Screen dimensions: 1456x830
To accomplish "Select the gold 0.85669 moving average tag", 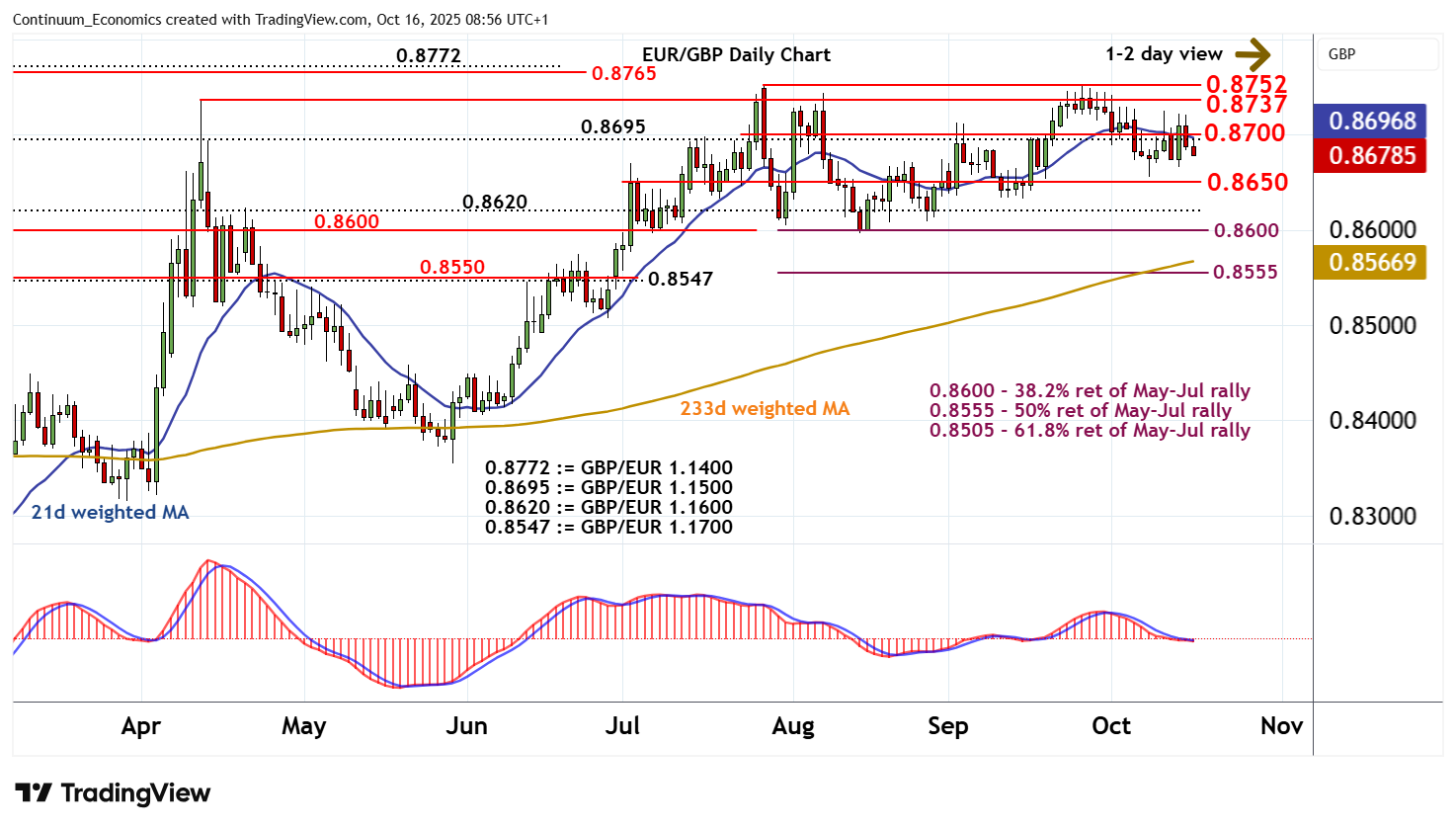I will click(1371, 262).
